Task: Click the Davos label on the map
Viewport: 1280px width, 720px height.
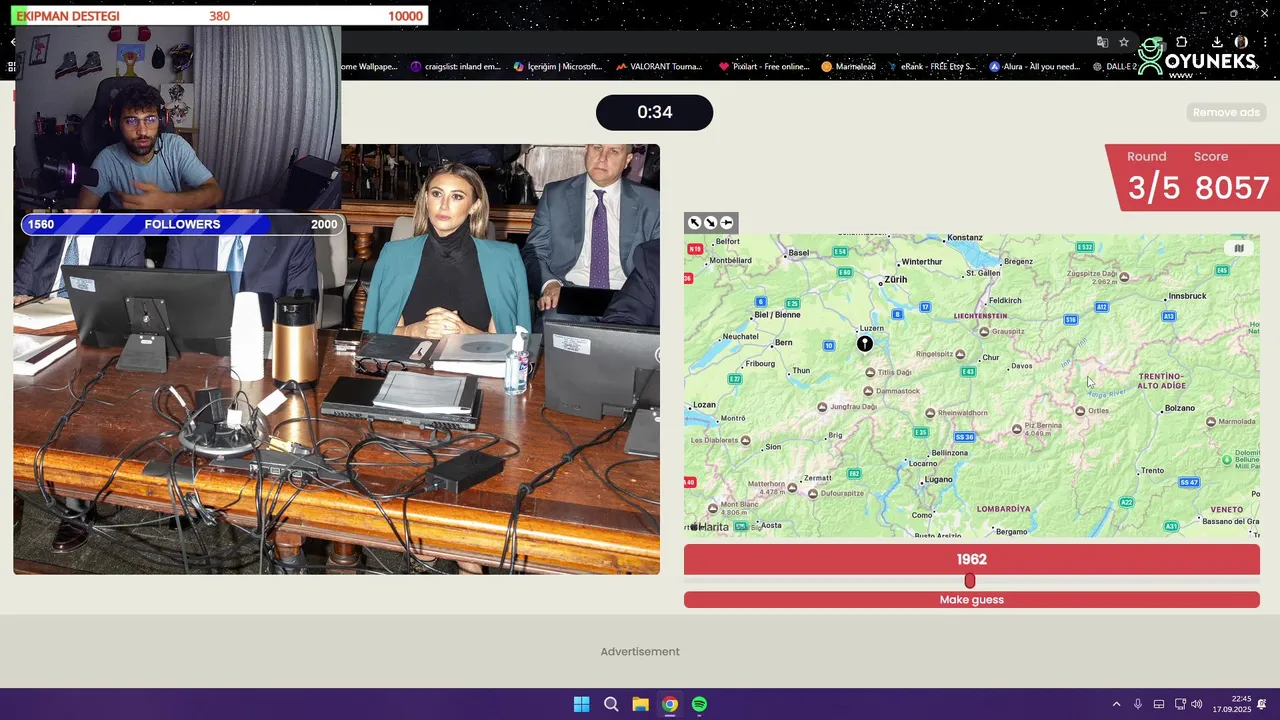Action: coord(1021,366)
